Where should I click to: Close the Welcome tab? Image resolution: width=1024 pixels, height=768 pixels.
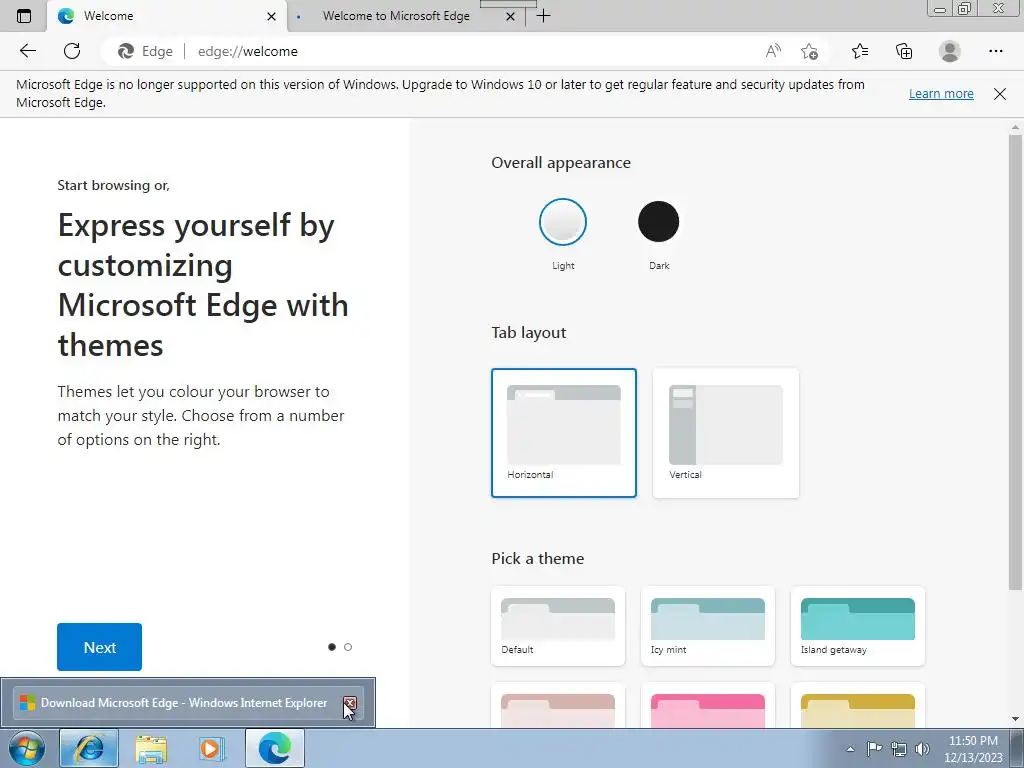(x=272, y=16)
